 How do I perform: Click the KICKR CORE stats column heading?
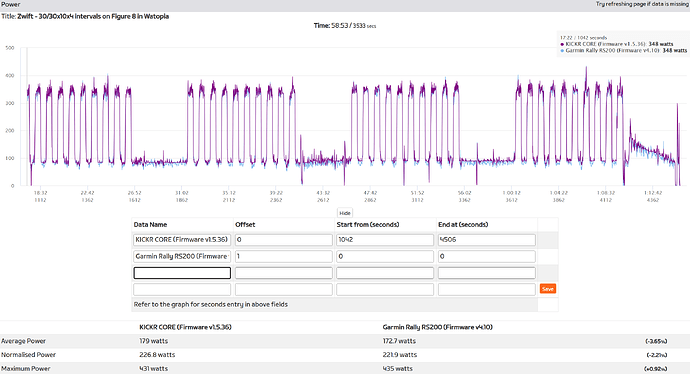[185, 327]
